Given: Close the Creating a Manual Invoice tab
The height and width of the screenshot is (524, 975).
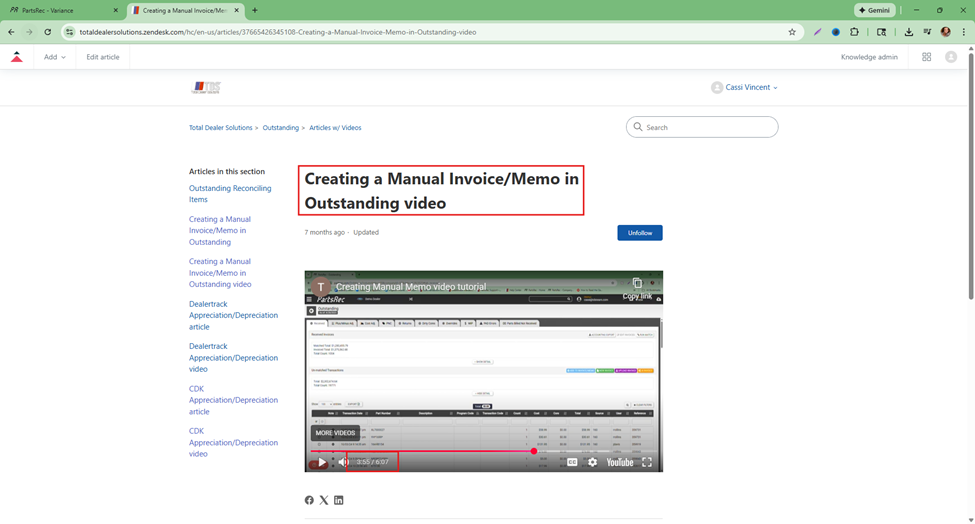Looking at the screenshot, I should [x=236, y=11].
